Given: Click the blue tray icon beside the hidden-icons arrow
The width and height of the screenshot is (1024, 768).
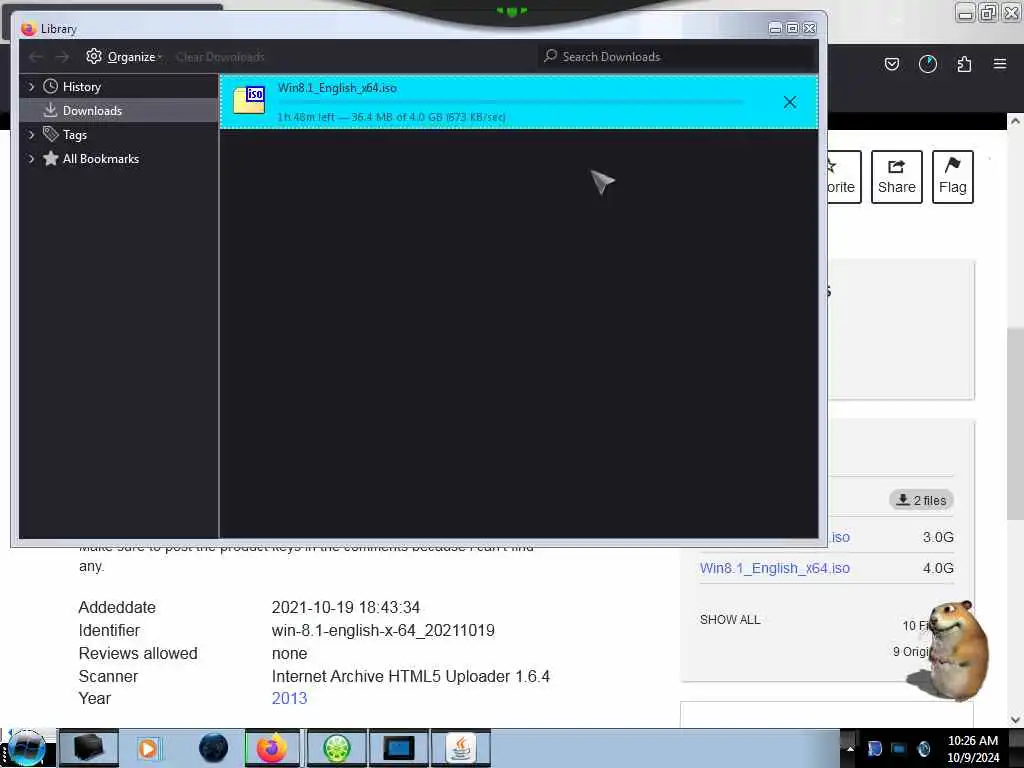Looking at the screenshot, I should [x=875, y=748].
